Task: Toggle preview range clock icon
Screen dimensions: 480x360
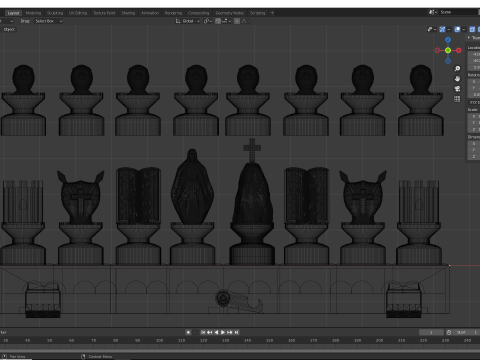Action: click(449, 332)
